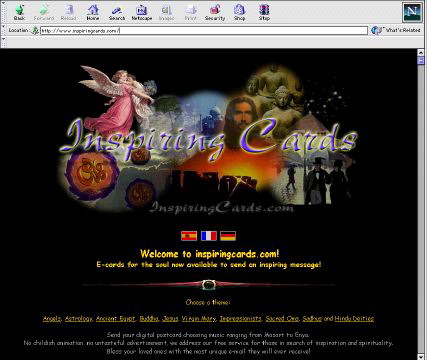Viewport: 427px width, 360px height.
Task: Open the Security toolbar button
Action: 215,13
